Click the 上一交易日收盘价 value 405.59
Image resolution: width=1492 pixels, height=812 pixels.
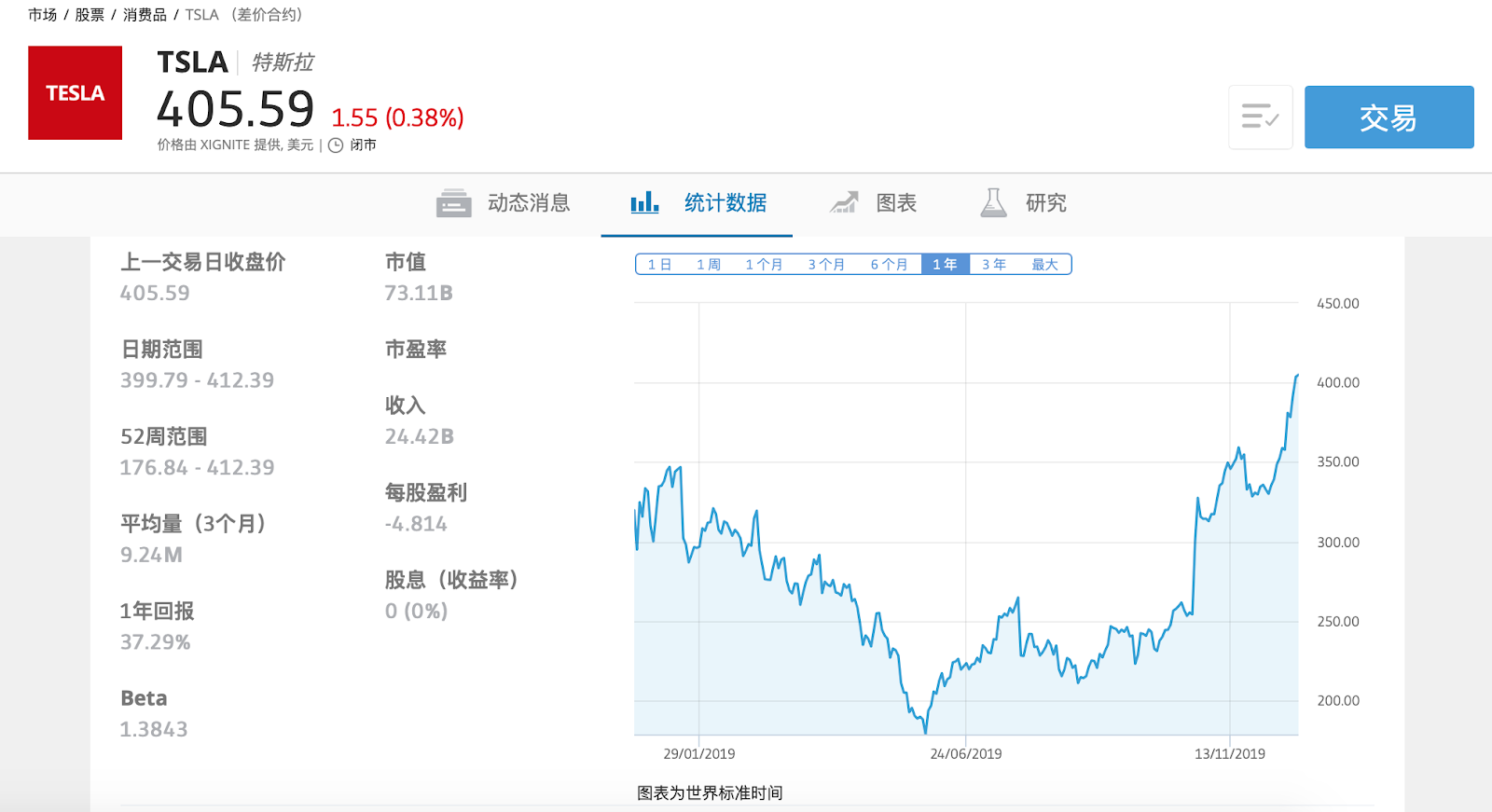(155, 293)
